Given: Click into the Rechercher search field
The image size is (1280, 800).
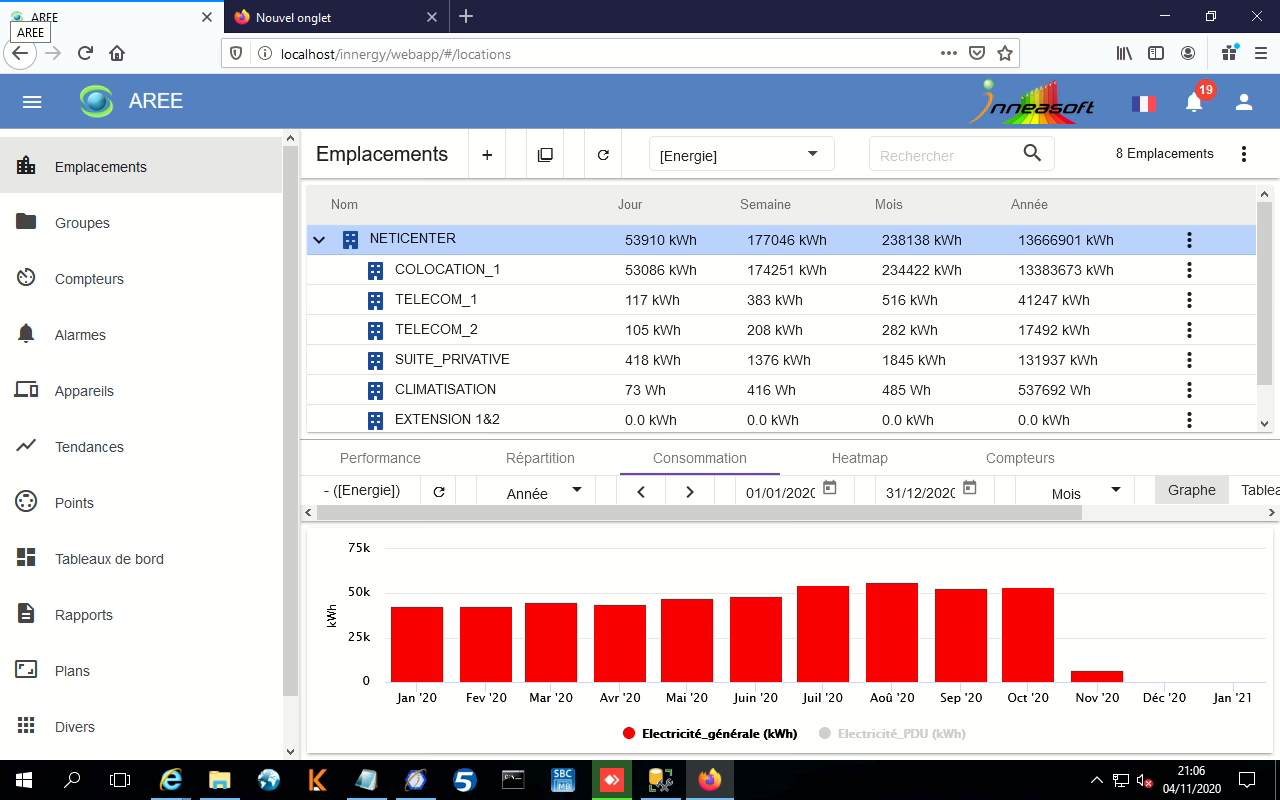Looking at the screenshot, I should 945,155.
